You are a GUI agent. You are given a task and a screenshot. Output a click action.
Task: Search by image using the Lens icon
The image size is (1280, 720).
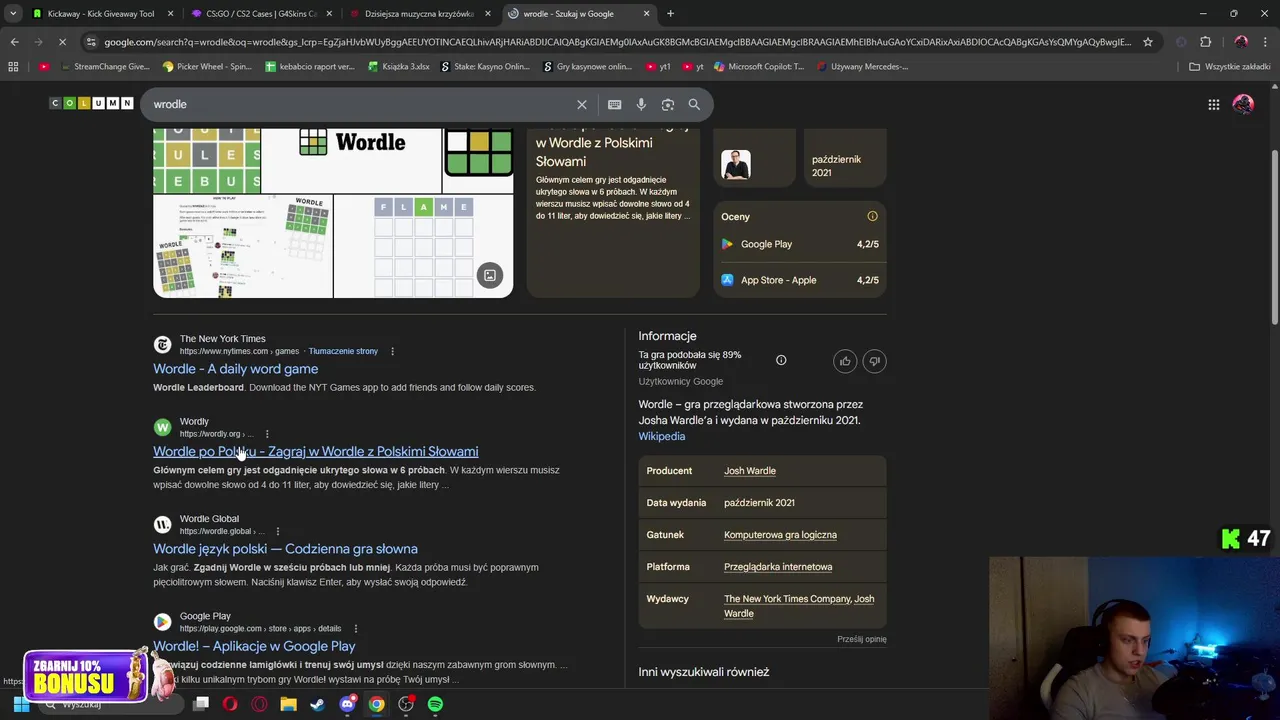pyautogui.click(x=667, y=104)
